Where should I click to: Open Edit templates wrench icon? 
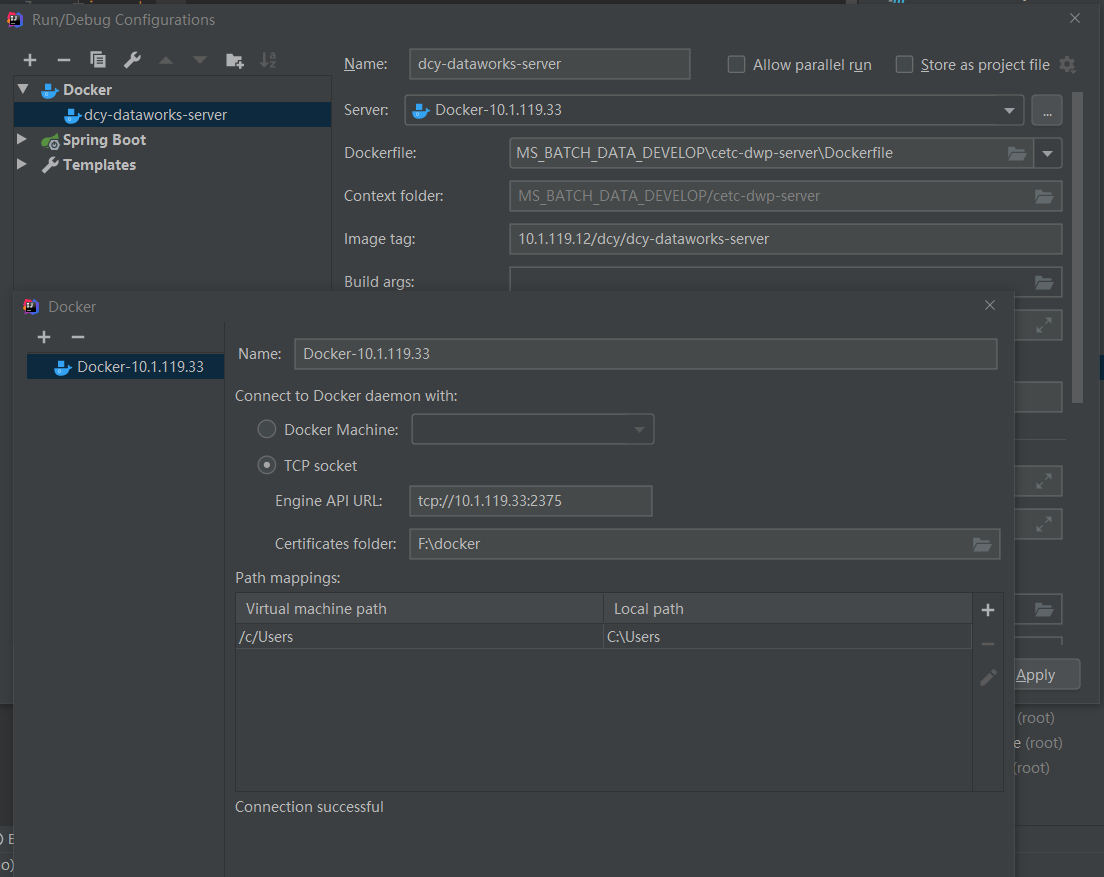click(x=132, y=61)
